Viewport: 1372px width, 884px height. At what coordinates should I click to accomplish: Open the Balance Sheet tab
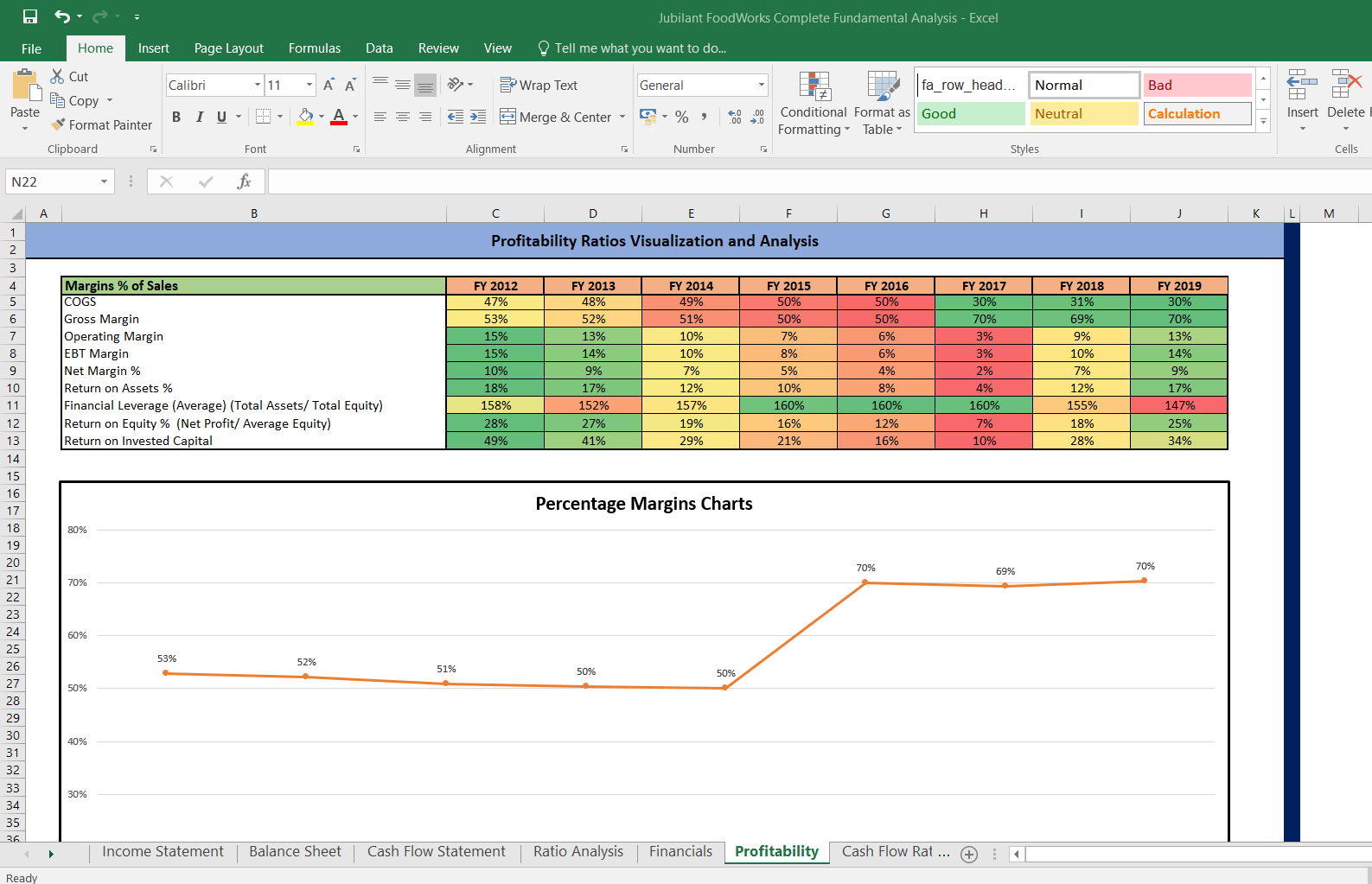pos(295,852)
